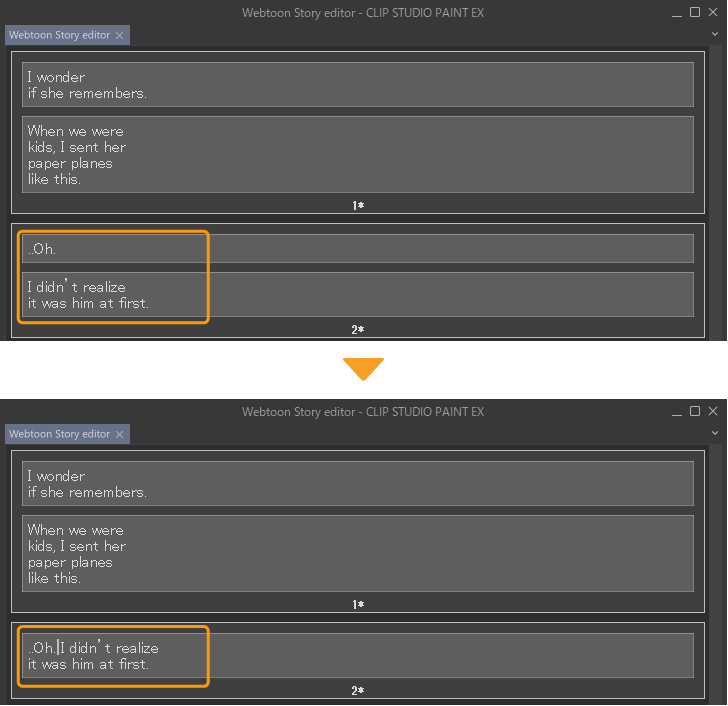Click "I wonder if she remembers" box in upper window

[357, 85]
